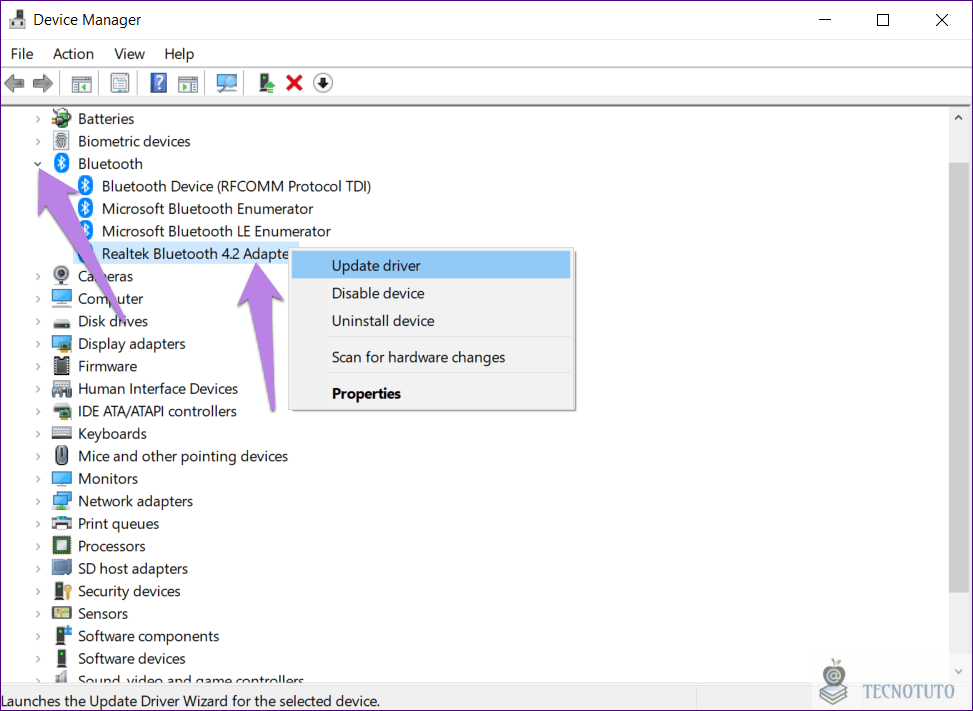Open the View menu
The image size is (973, 711).
tap(129, 54)
